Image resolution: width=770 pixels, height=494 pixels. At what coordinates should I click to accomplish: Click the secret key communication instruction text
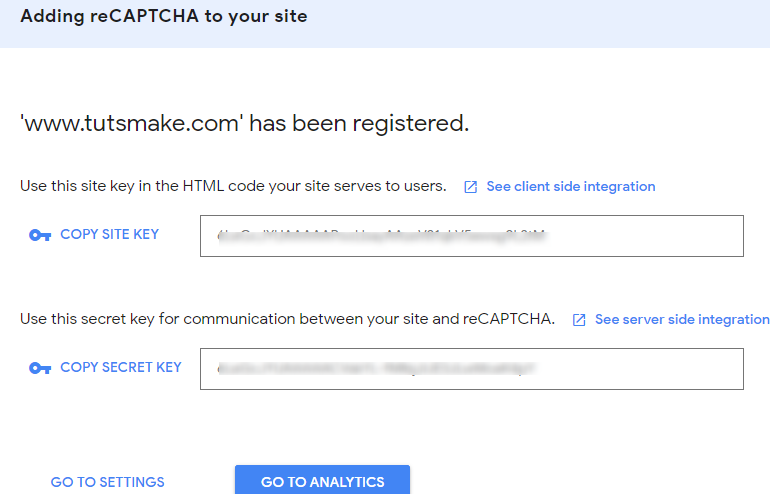click(x=287, y=320)
